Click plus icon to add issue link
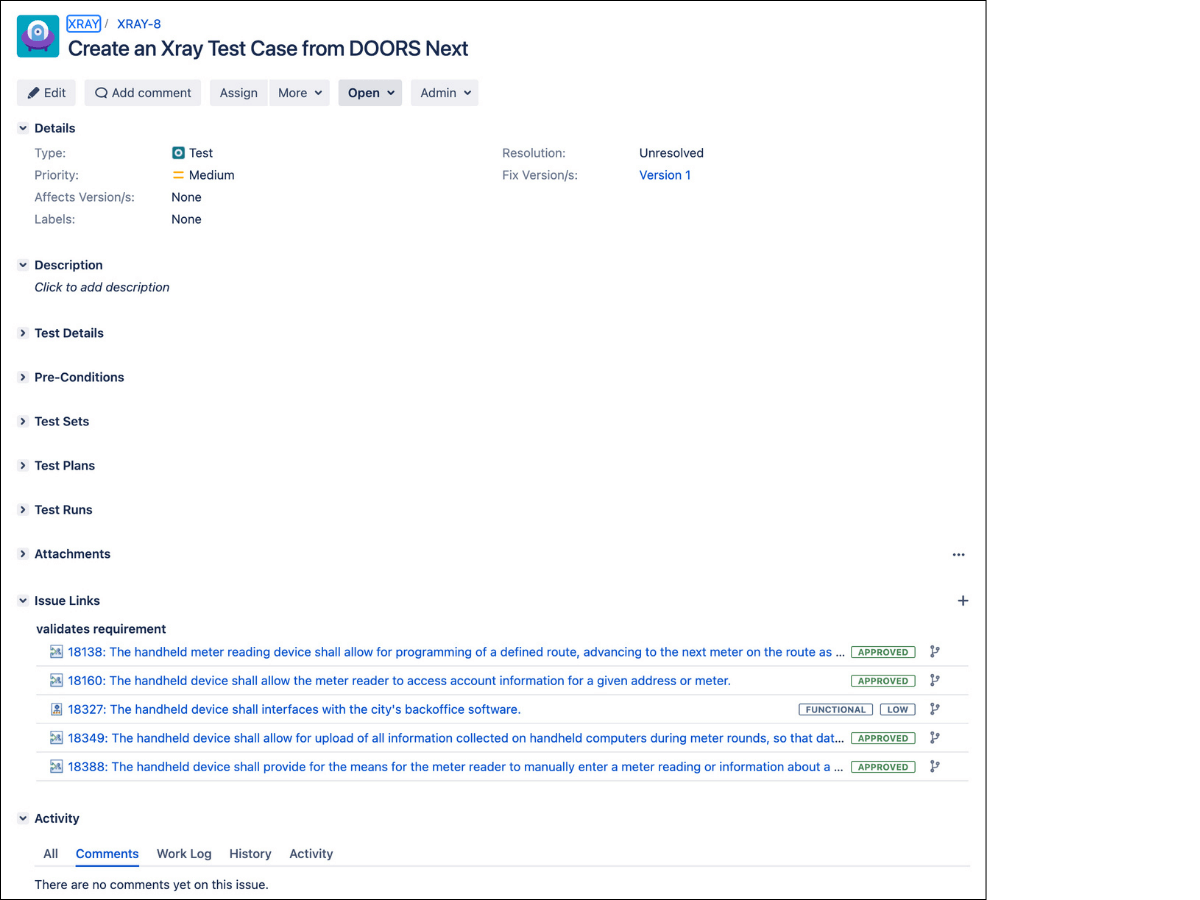1200x900 pixels. click(x=963, y=601)
